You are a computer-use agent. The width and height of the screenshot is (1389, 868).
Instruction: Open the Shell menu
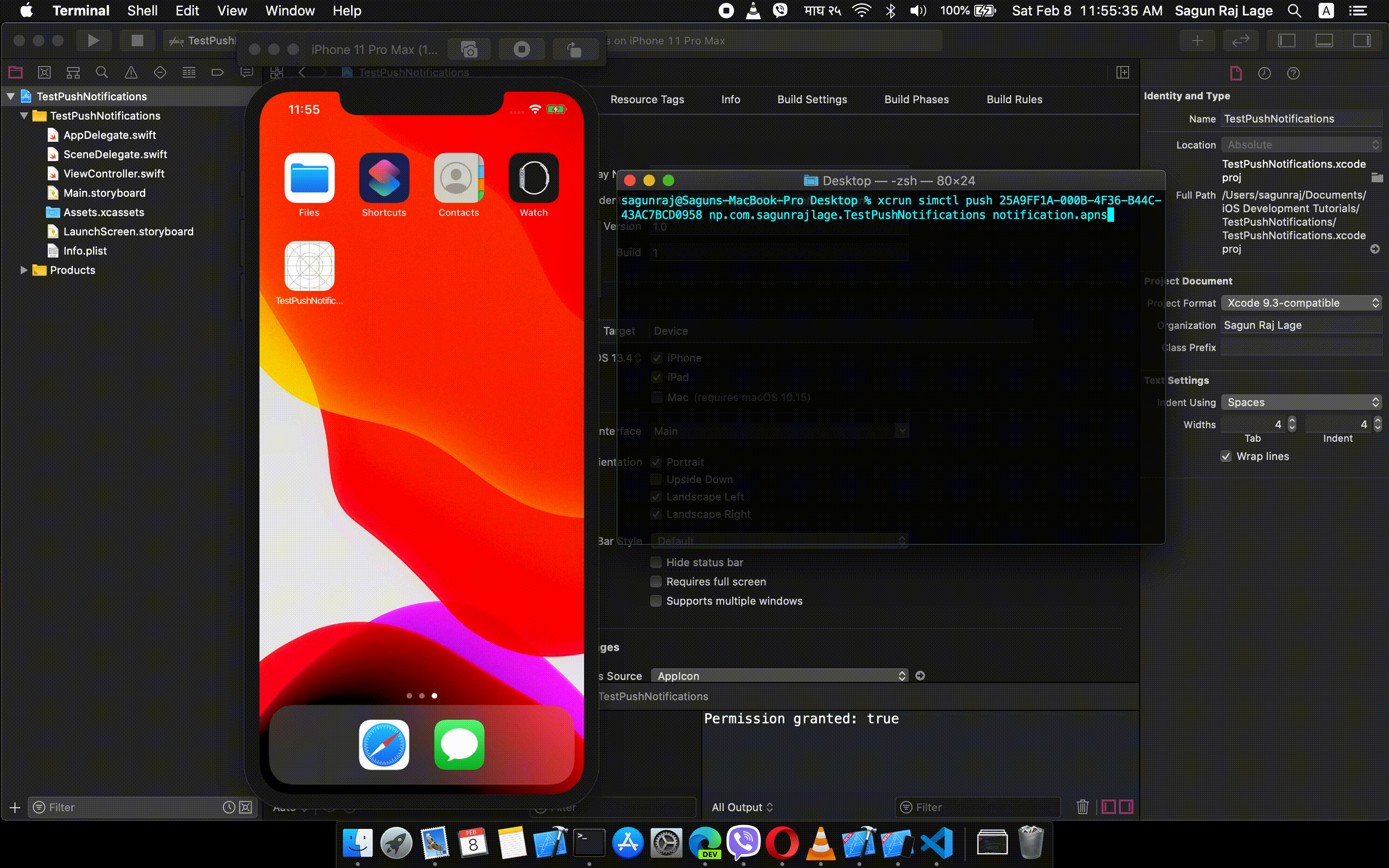[x=142, y=10]
